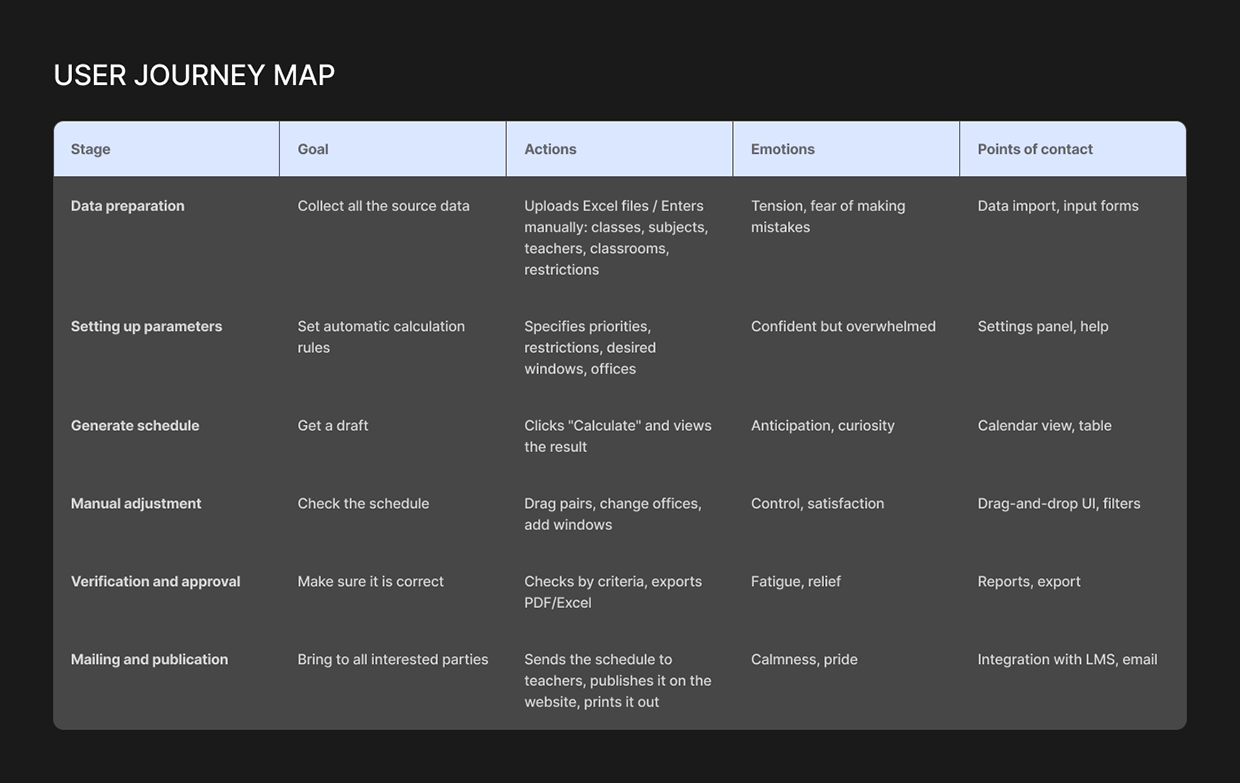Click the "Confident but overwhelmed" emotion cell
1240x783 pixels.
[843, 326]
